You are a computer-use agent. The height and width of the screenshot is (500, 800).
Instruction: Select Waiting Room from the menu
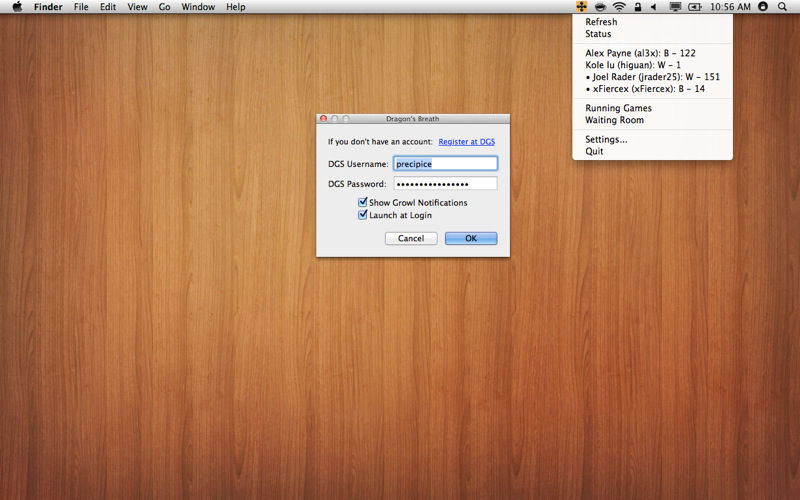click(614, 120)
